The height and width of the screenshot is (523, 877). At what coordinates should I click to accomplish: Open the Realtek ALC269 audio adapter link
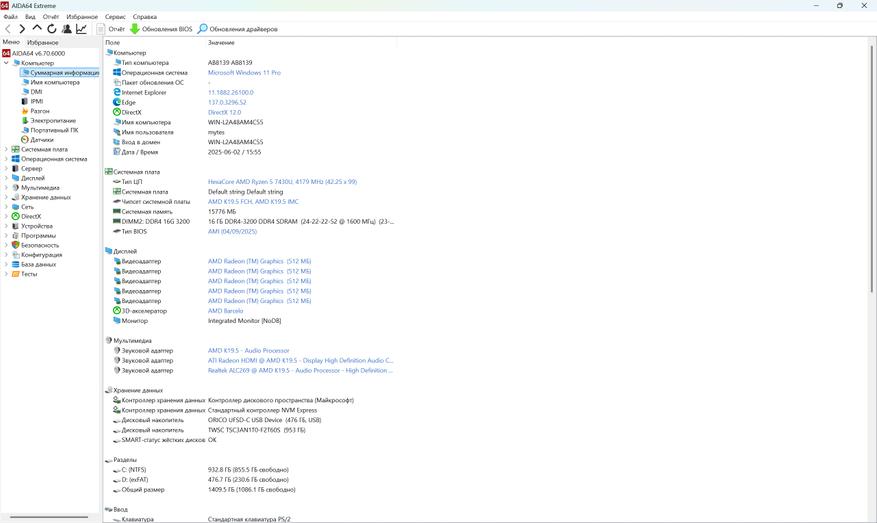pyautogui.click(x=300, y=370)
